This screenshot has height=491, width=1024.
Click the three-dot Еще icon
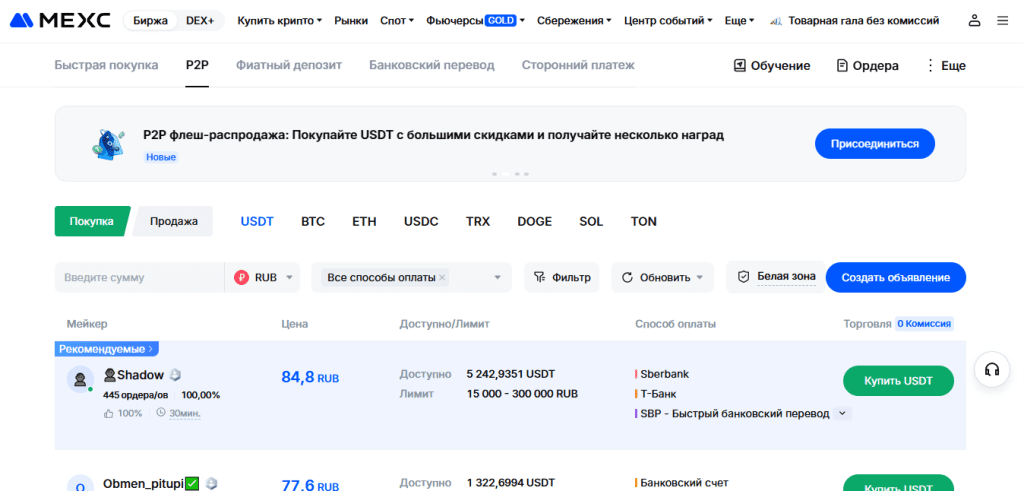[931, 65]
